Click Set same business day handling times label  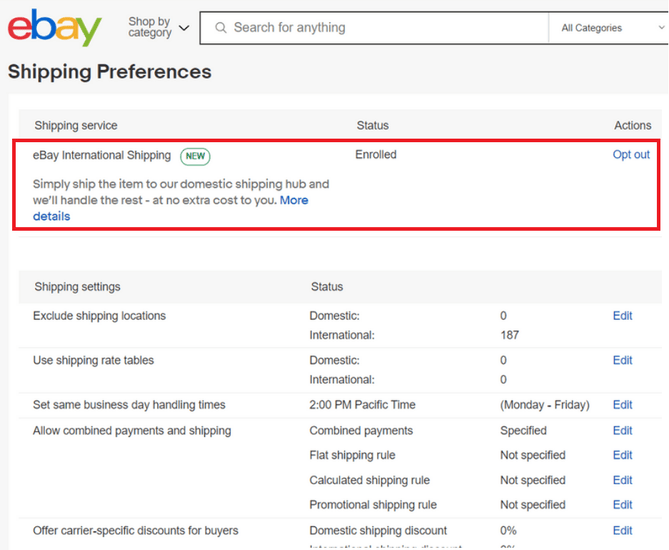(x=129, y=404)
